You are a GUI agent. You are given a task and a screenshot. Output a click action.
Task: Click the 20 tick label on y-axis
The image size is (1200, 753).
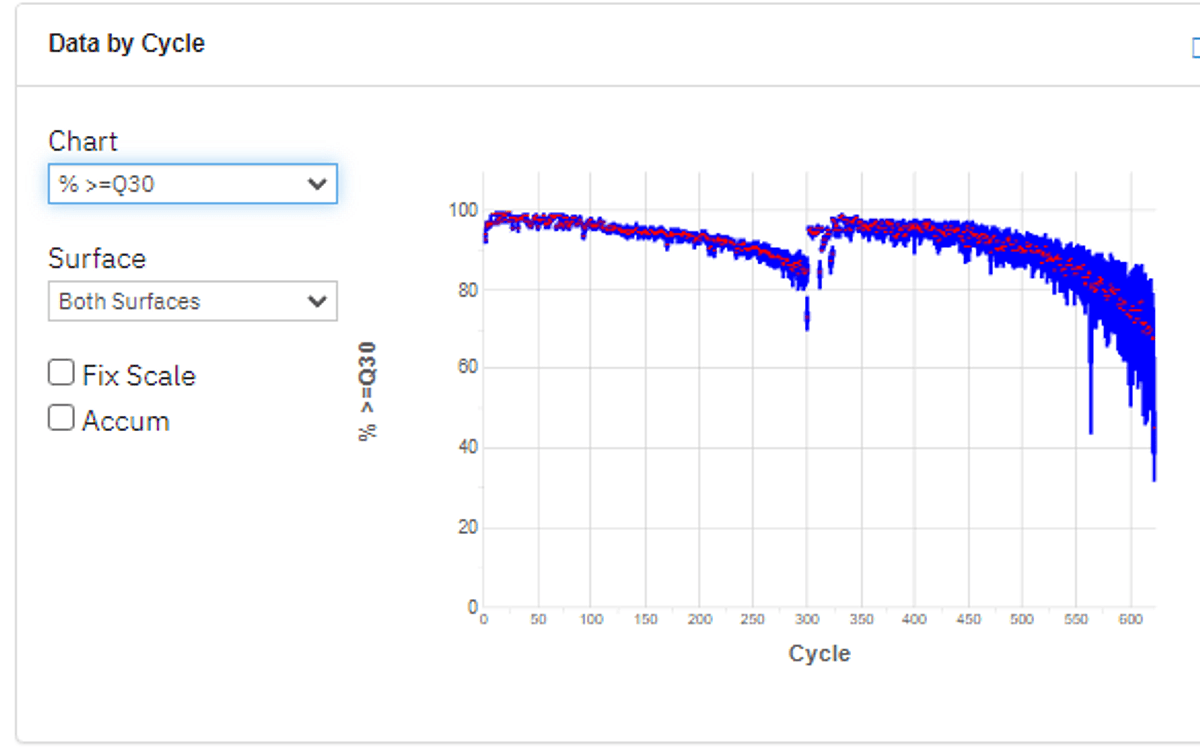click(467, 528)
